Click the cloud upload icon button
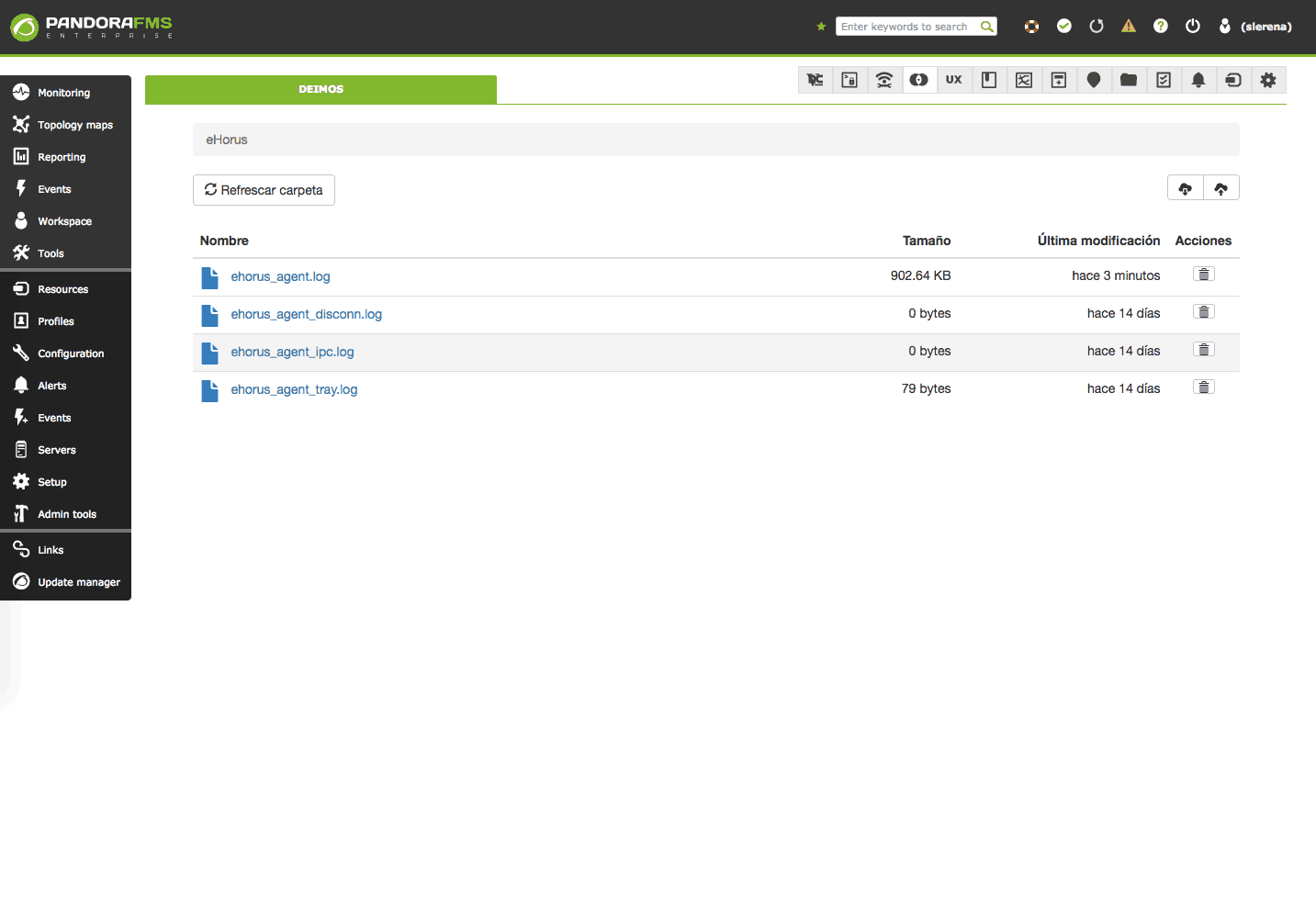The height and width of the screenshot is (898, 1316). 1221,188
